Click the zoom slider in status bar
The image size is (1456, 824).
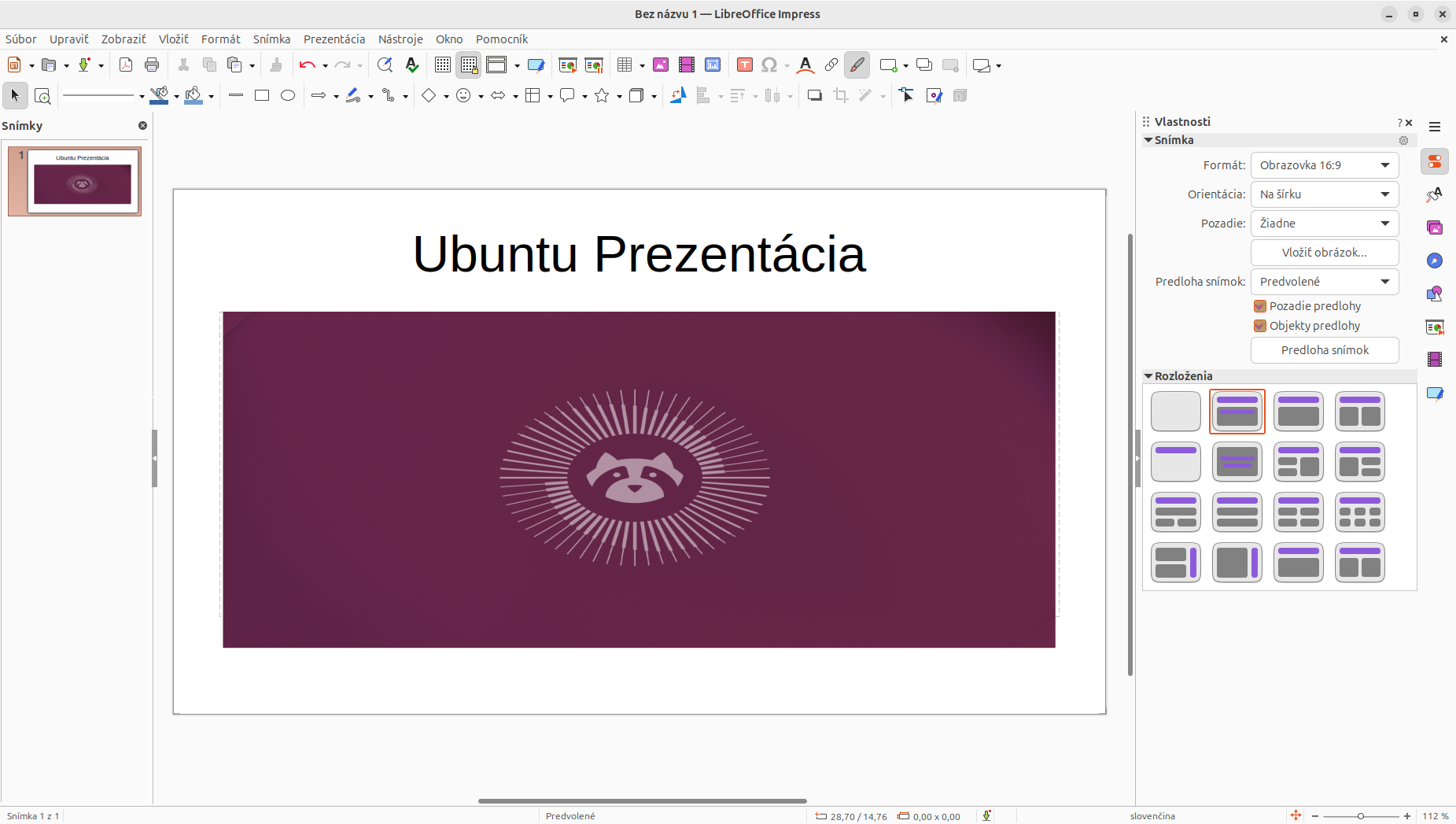(1361, 816)
